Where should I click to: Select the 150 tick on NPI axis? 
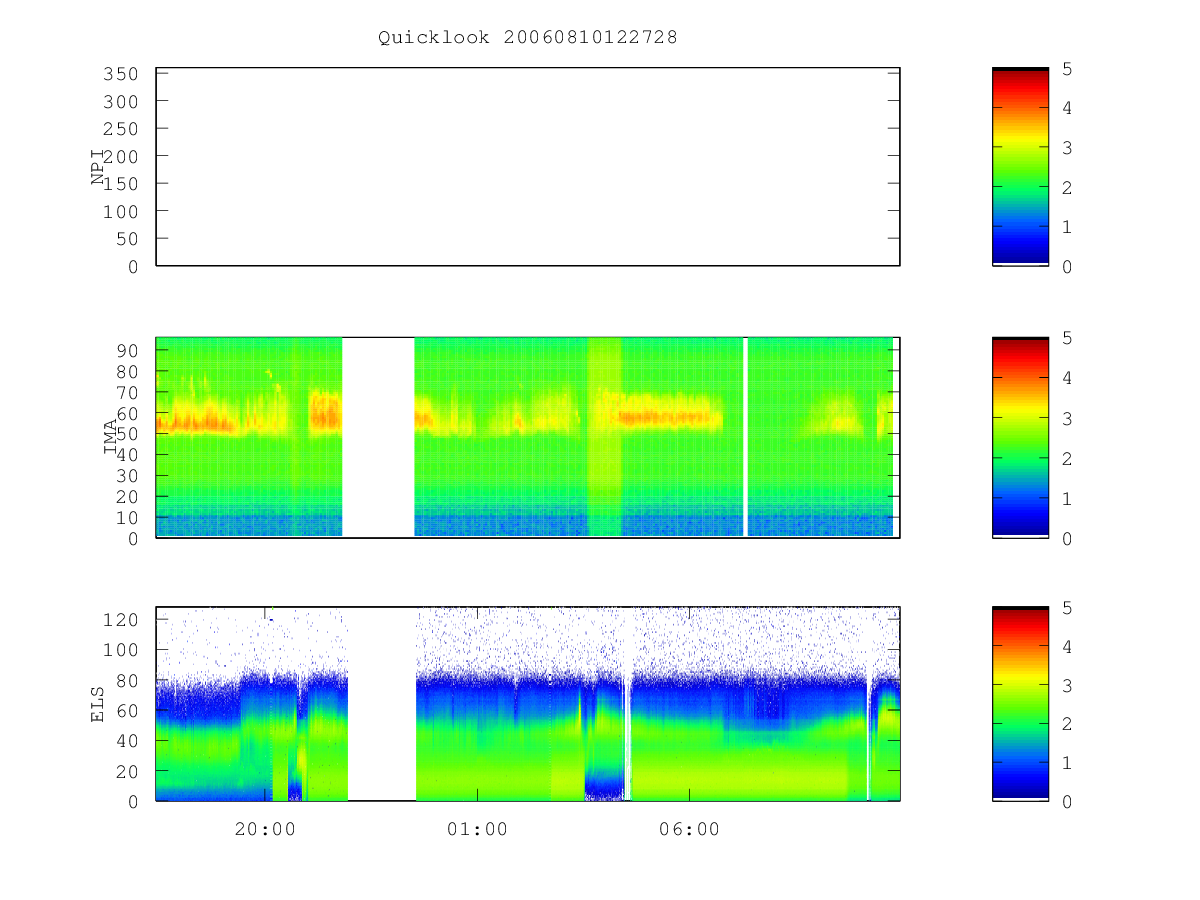click(120, 184)
